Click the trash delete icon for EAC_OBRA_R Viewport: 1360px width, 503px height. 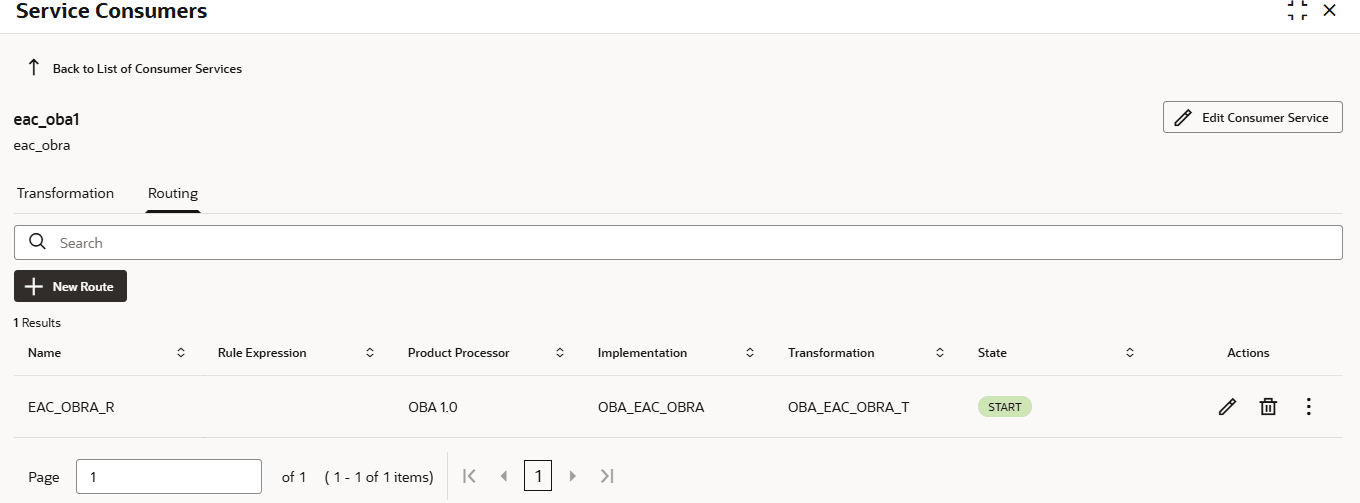(x=1268, y=407)
